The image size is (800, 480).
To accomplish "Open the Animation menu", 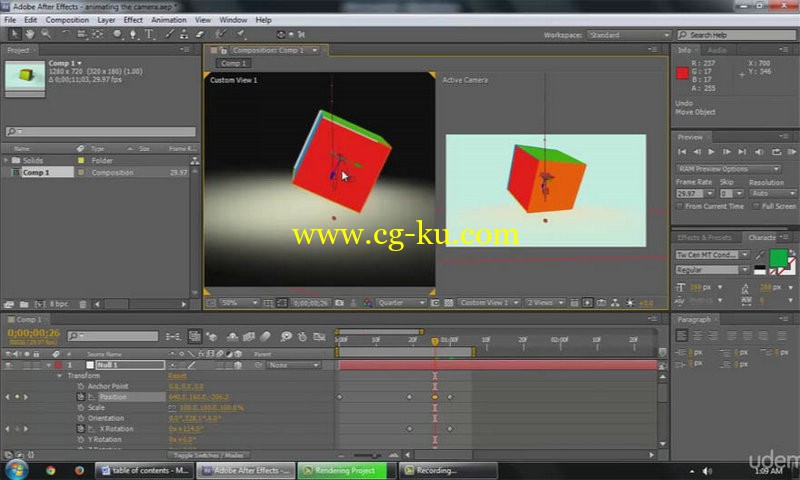I will pos(169,20).
